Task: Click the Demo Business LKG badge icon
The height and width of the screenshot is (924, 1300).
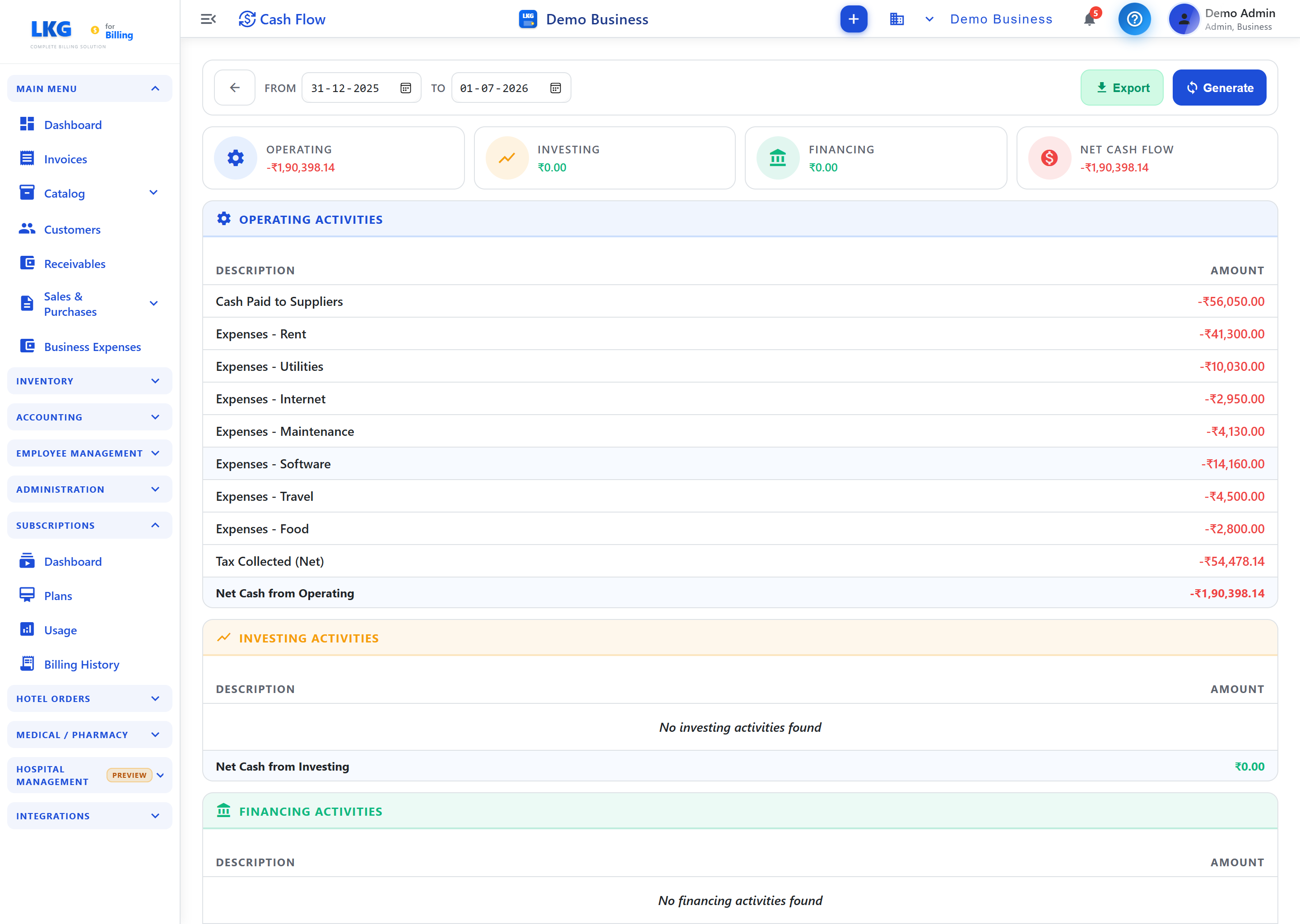Action: pos(528,19)
